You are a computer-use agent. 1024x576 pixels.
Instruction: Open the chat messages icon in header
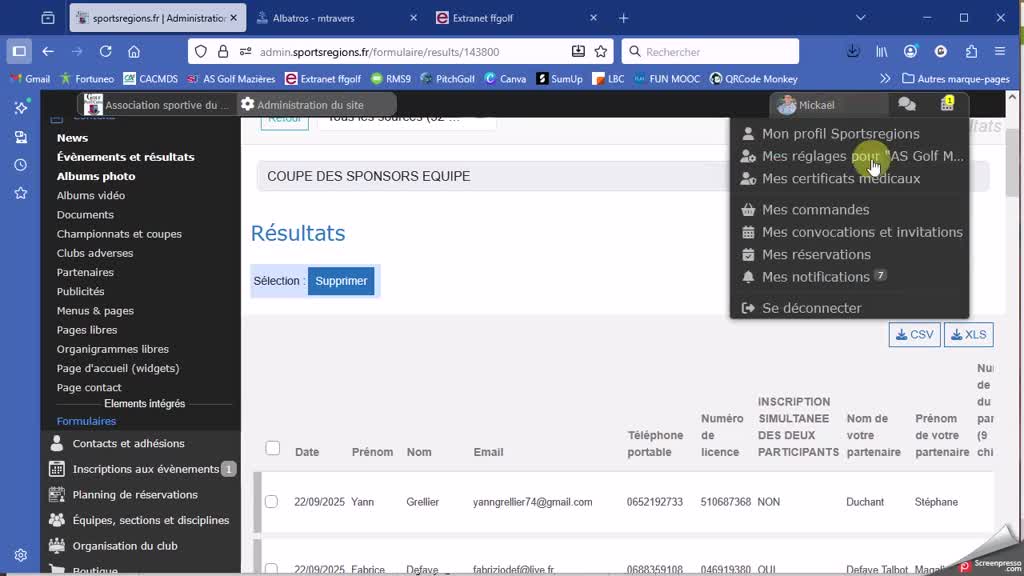click(906, 104)
